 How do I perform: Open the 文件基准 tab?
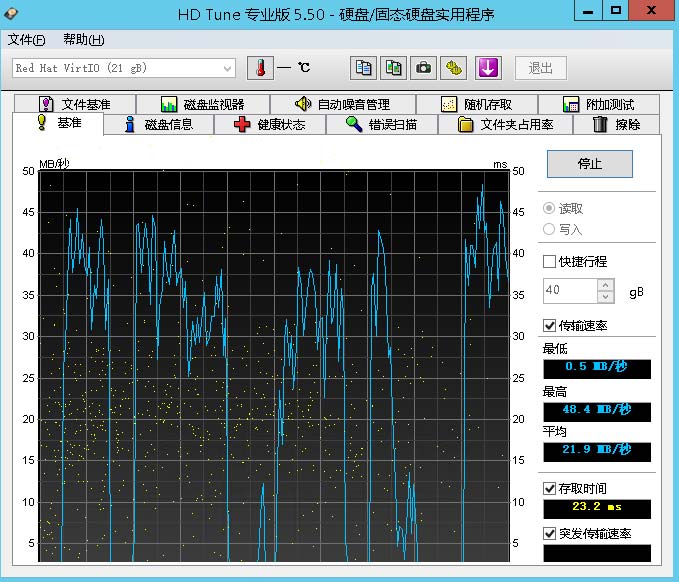point(75,104)
